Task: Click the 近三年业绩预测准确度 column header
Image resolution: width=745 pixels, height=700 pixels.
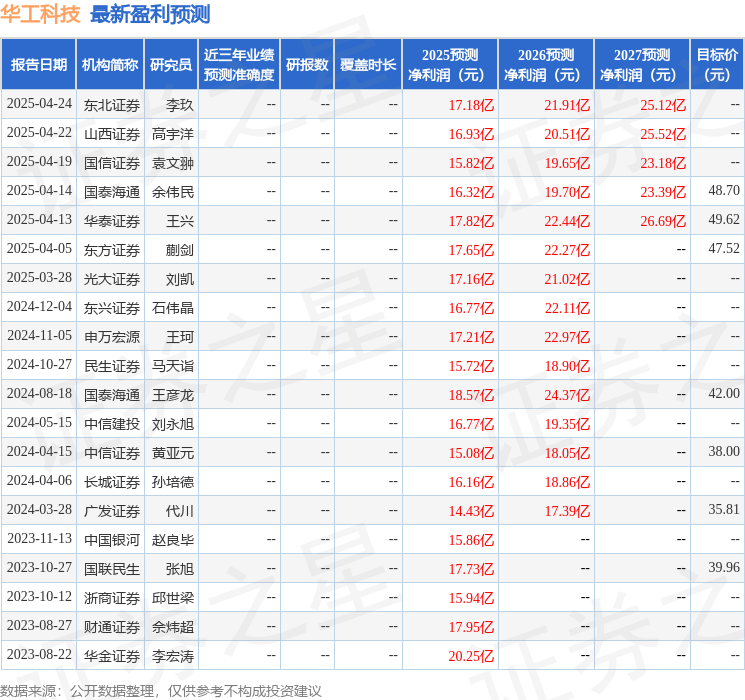Action: (239, 65)
